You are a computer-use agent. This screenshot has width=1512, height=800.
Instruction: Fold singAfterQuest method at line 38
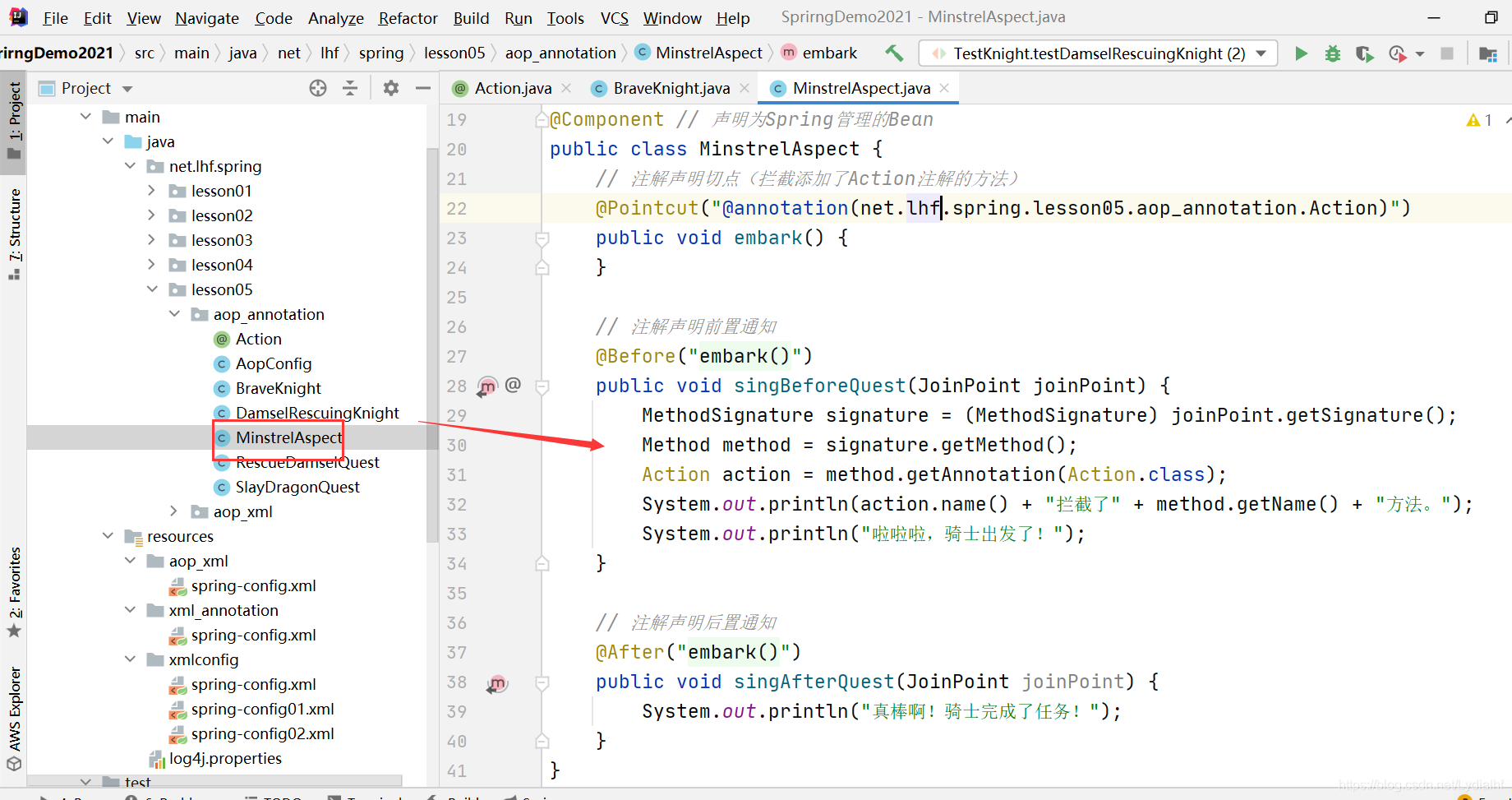coord(542,682)
